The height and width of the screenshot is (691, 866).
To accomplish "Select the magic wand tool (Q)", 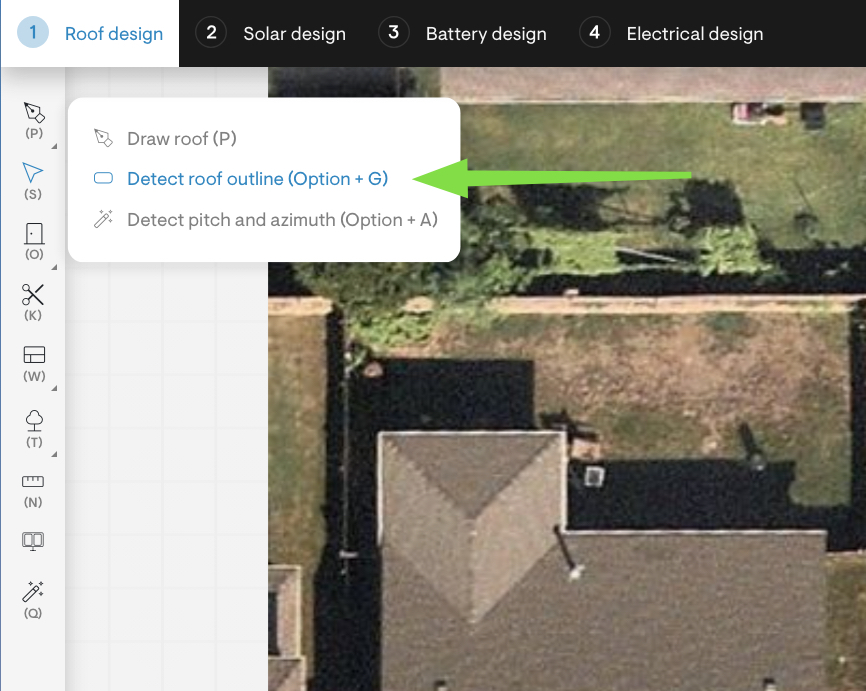I will [33, 593].
